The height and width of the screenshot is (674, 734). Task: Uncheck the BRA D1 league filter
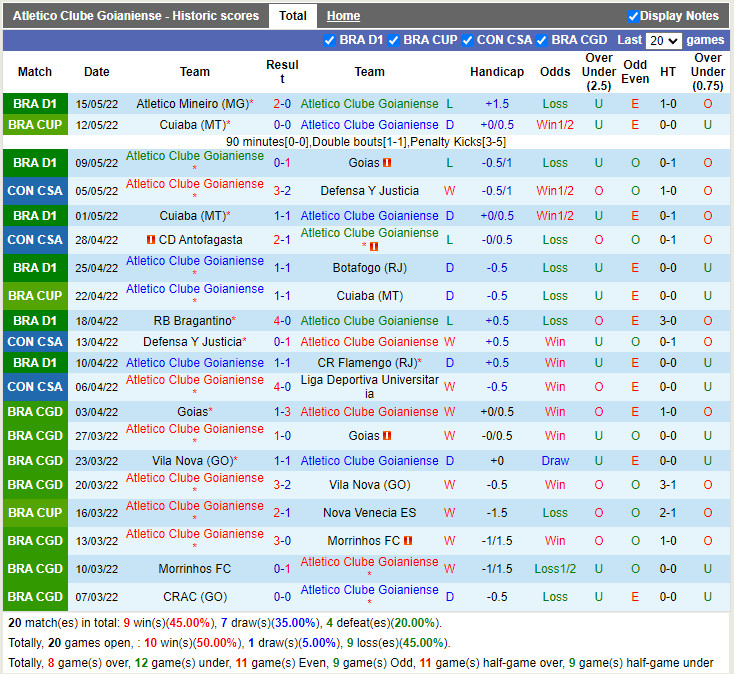coord(330,41)
